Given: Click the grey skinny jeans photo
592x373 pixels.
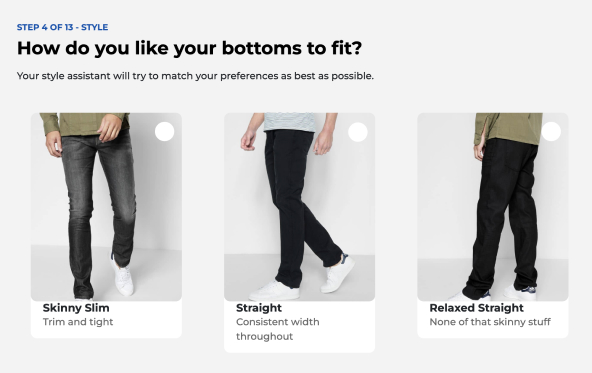Looking at the screenshot, I should (106, 207).
